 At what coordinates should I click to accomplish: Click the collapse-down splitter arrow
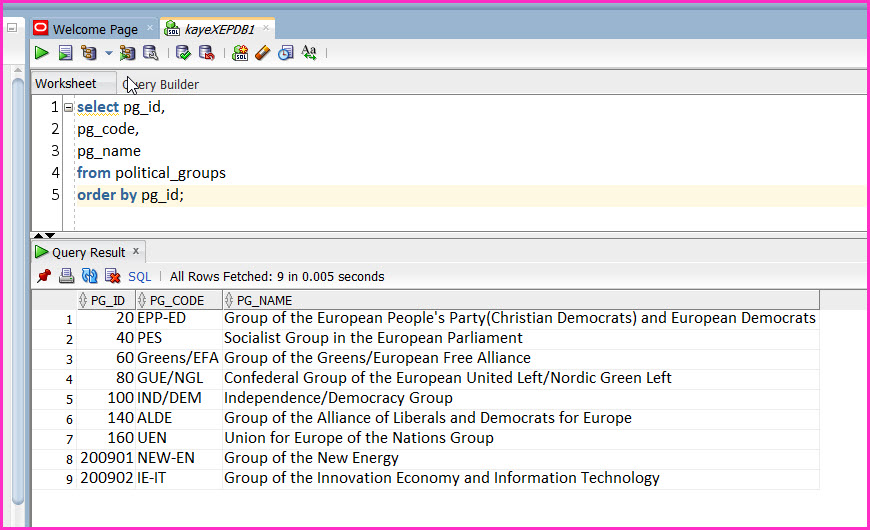point(50,235)
